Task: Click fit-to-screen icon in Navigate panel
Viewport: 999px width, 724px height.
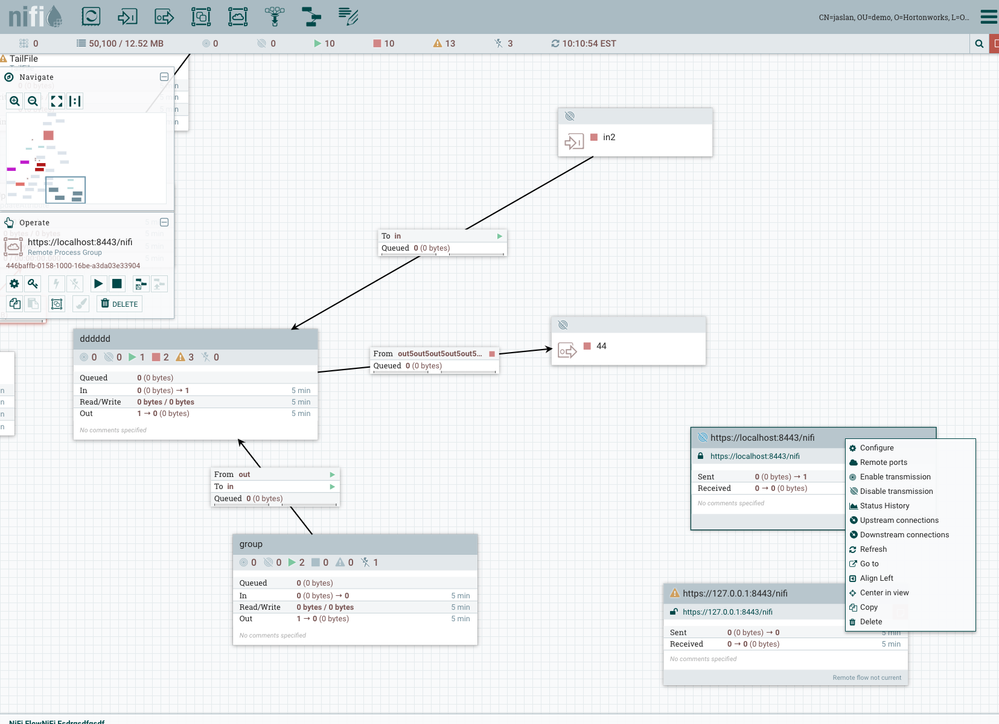Action: tap(56, 101)
